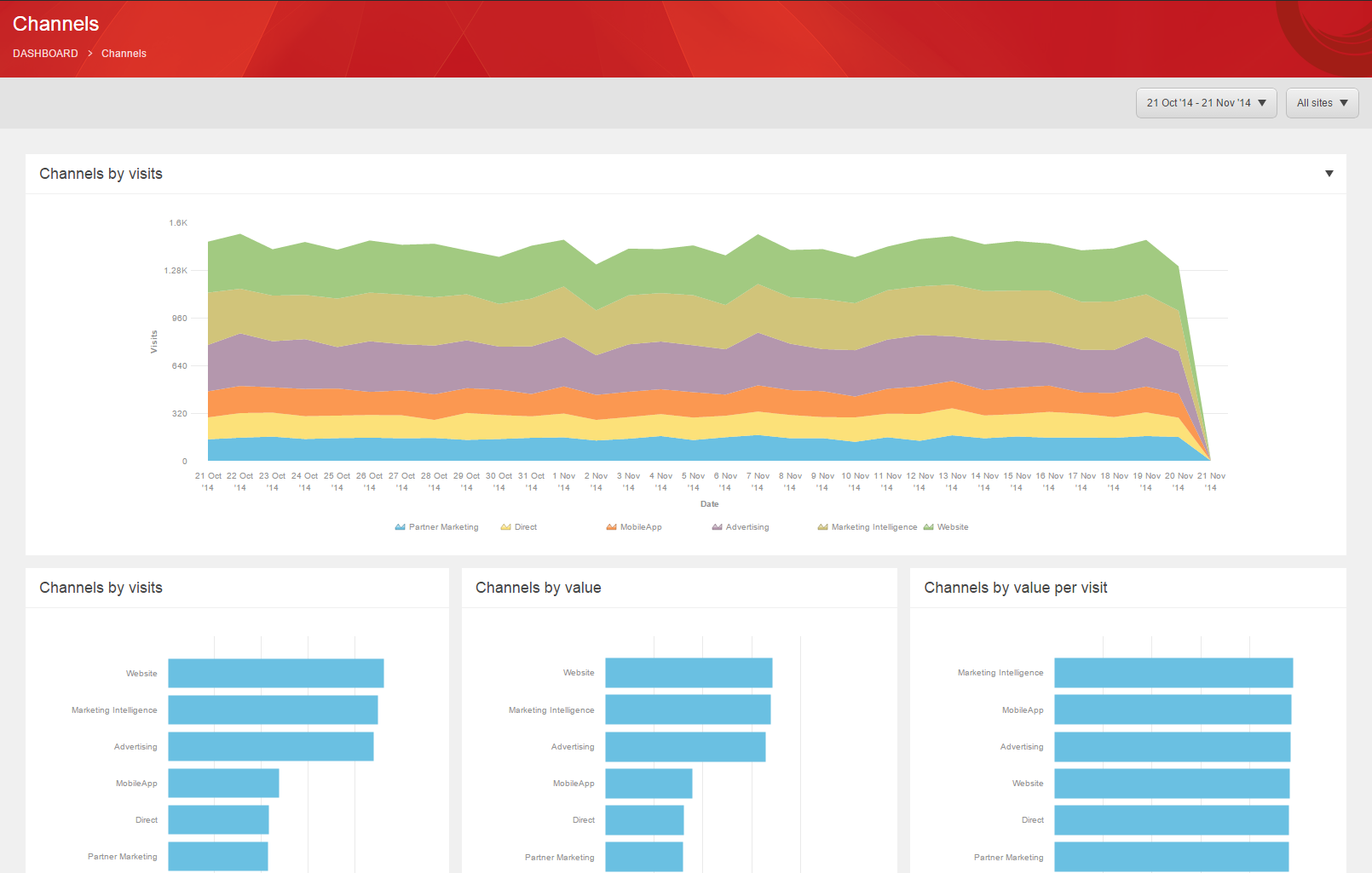Open the All sites dropdown
The height and width of the screenshot is (873, 1372).
(1322, 103)
